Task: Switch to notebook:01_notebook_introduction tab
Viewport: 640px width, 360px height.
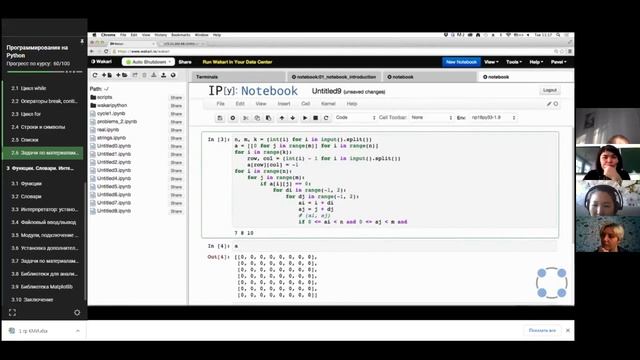Action: tap(333, 77)
